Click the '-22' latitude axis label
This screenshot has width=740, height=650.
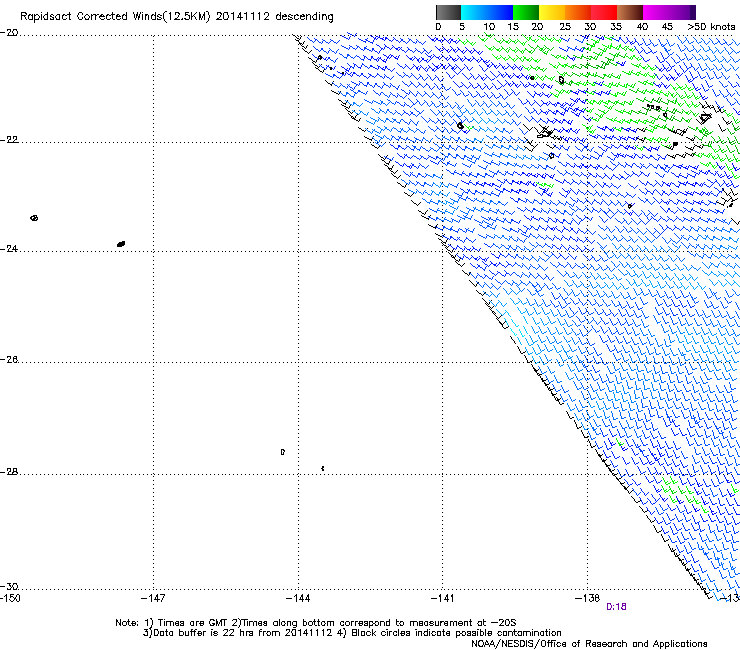pos(9,140)
